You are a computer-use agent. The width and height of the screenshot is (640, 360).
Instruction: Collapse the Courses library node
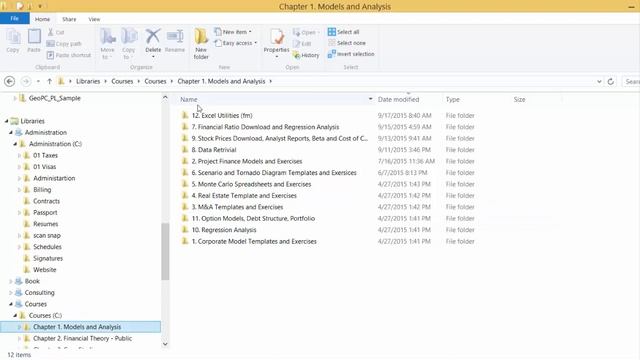click(11, 304)
